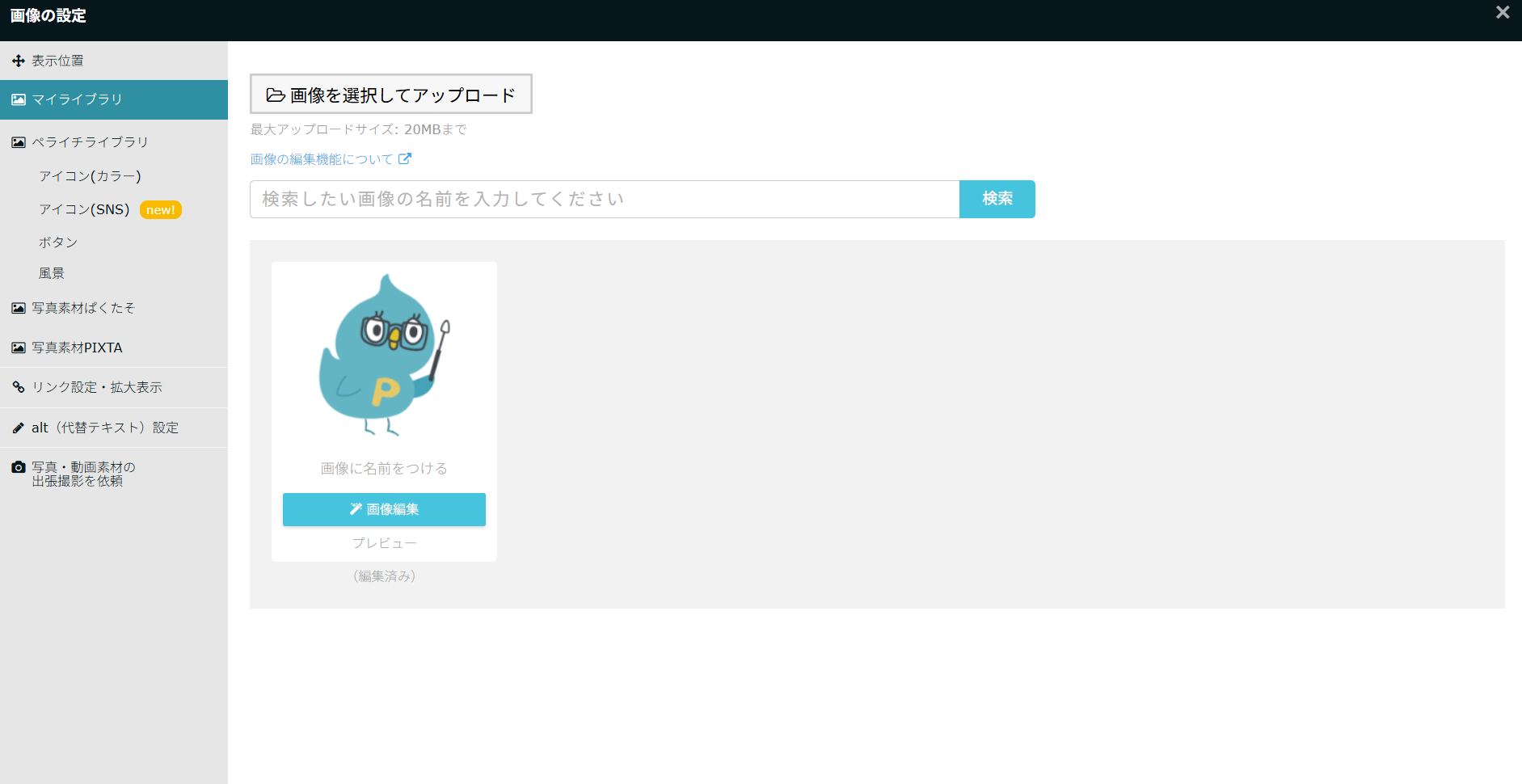Open 画像の編集機能について link
Screen dimensions: 1522x784
click(322, 159)
